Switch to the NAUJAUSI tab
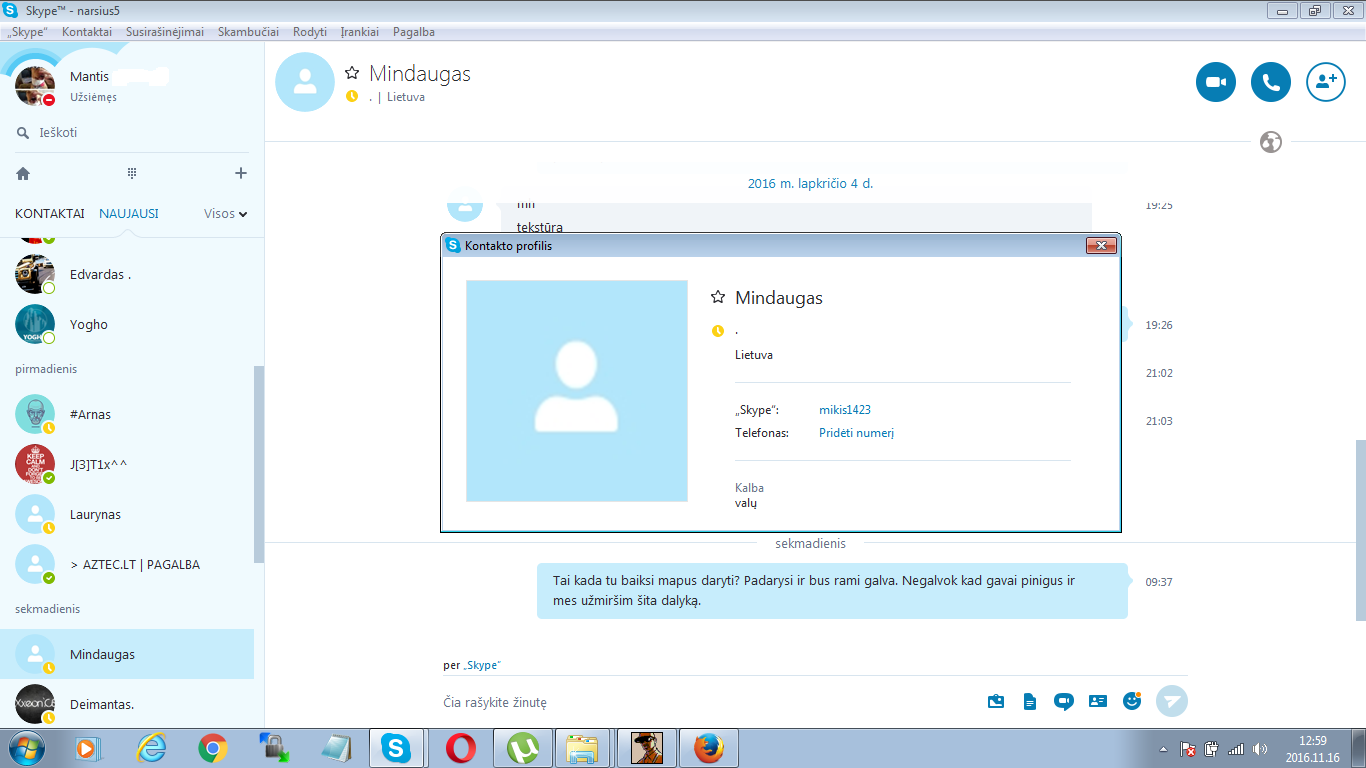The width and height of the screenshot is (1366, 768). point(128,213)
